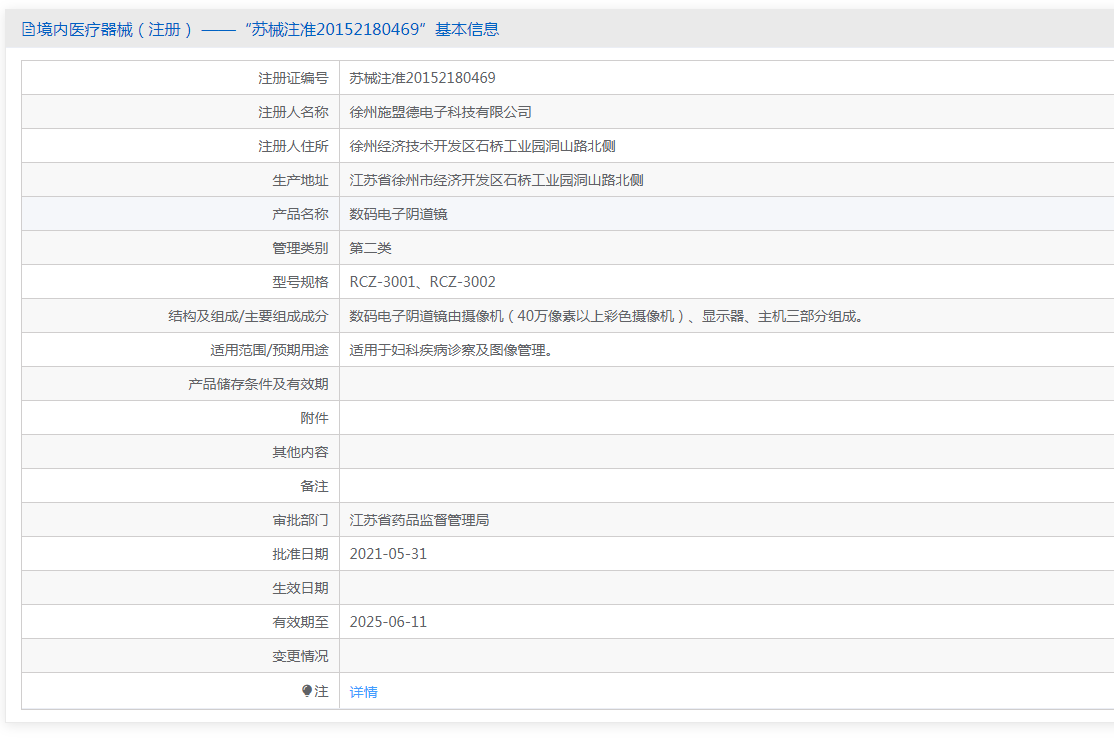Select the approval date 2021-05-31
The height and width of the screenshot is (741, 1114).
(x=388, y=554)
